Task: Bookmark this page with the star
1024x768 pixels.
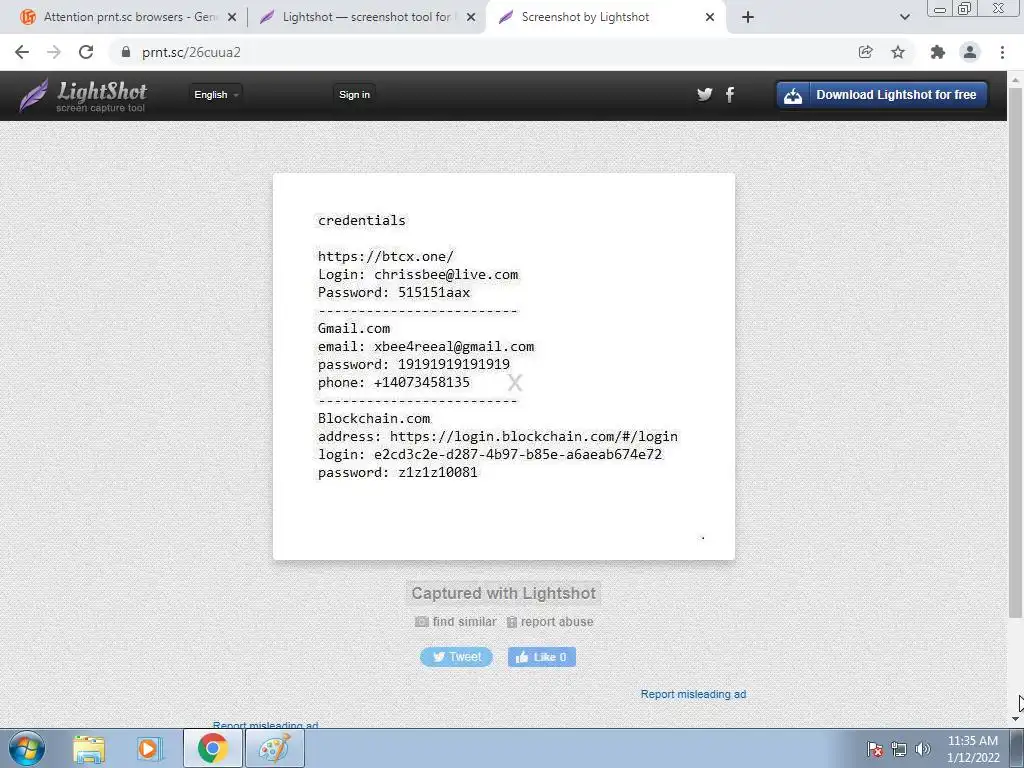Action: (x=898, y=52)
